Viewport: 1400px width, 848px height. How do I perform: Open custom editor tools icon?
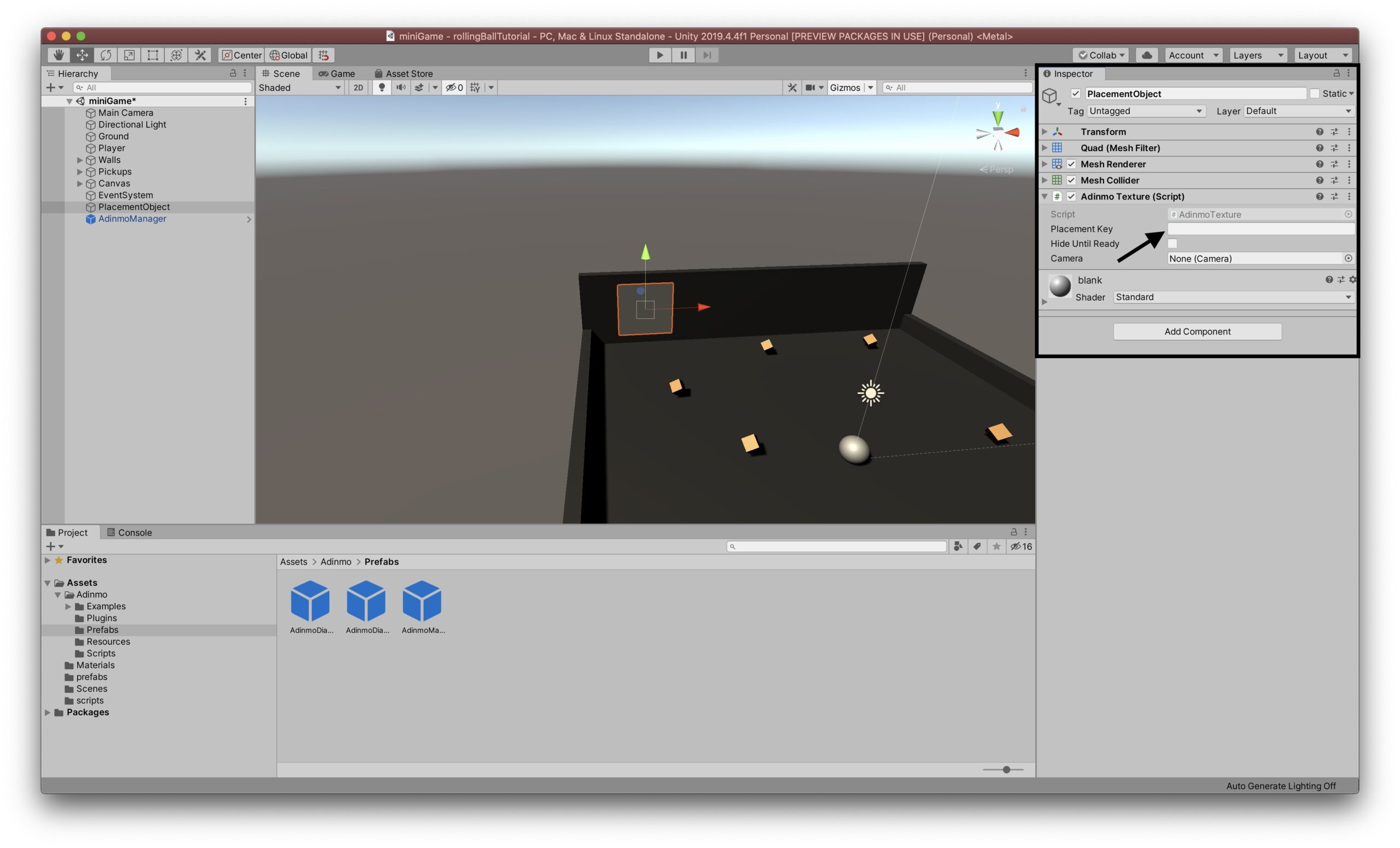click(x=200, y=55)
